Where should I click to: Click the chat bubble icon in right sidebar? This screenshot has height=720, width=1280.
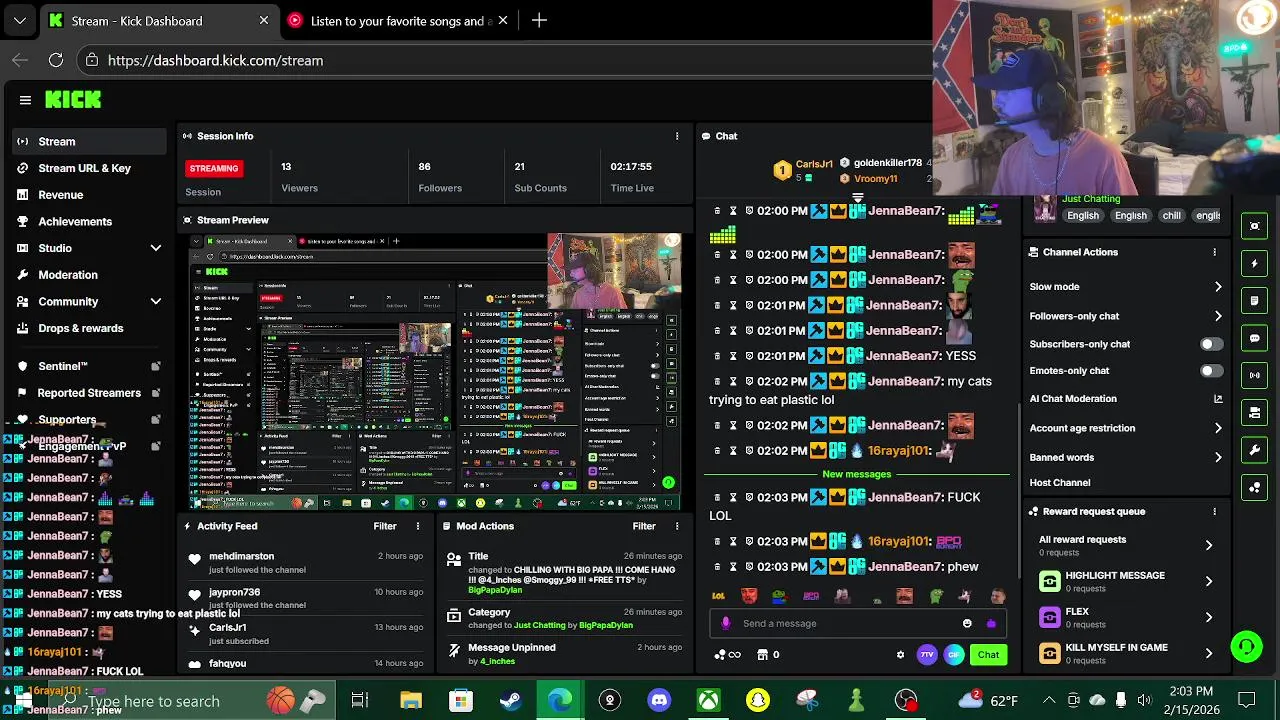pyautogui.click(x=1255, y=338)
